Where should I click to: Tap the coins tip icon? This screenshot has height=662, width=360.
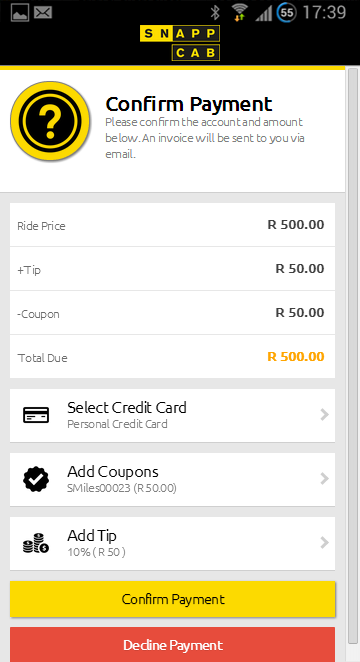(36, 543)
